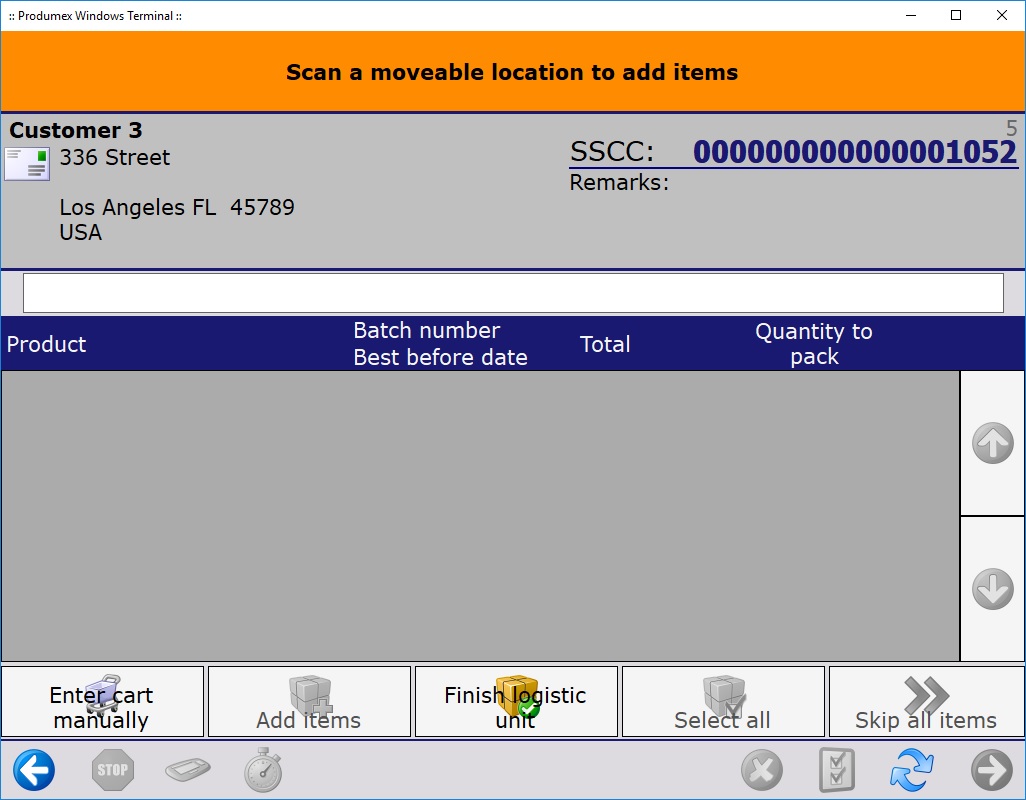Open the checklist verification icon
The width and height of the screenshot is (1026, 800).
point(837,770)
